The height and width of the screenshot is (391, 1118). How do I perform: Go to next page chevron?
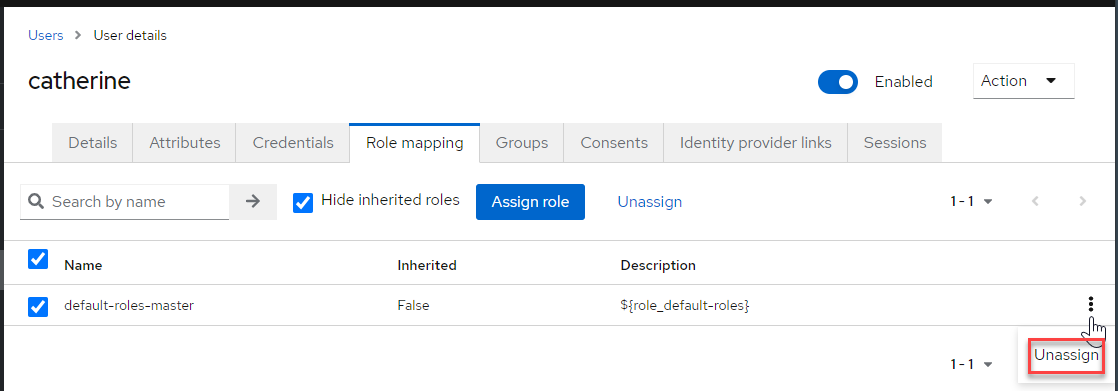coord(1082,202)
